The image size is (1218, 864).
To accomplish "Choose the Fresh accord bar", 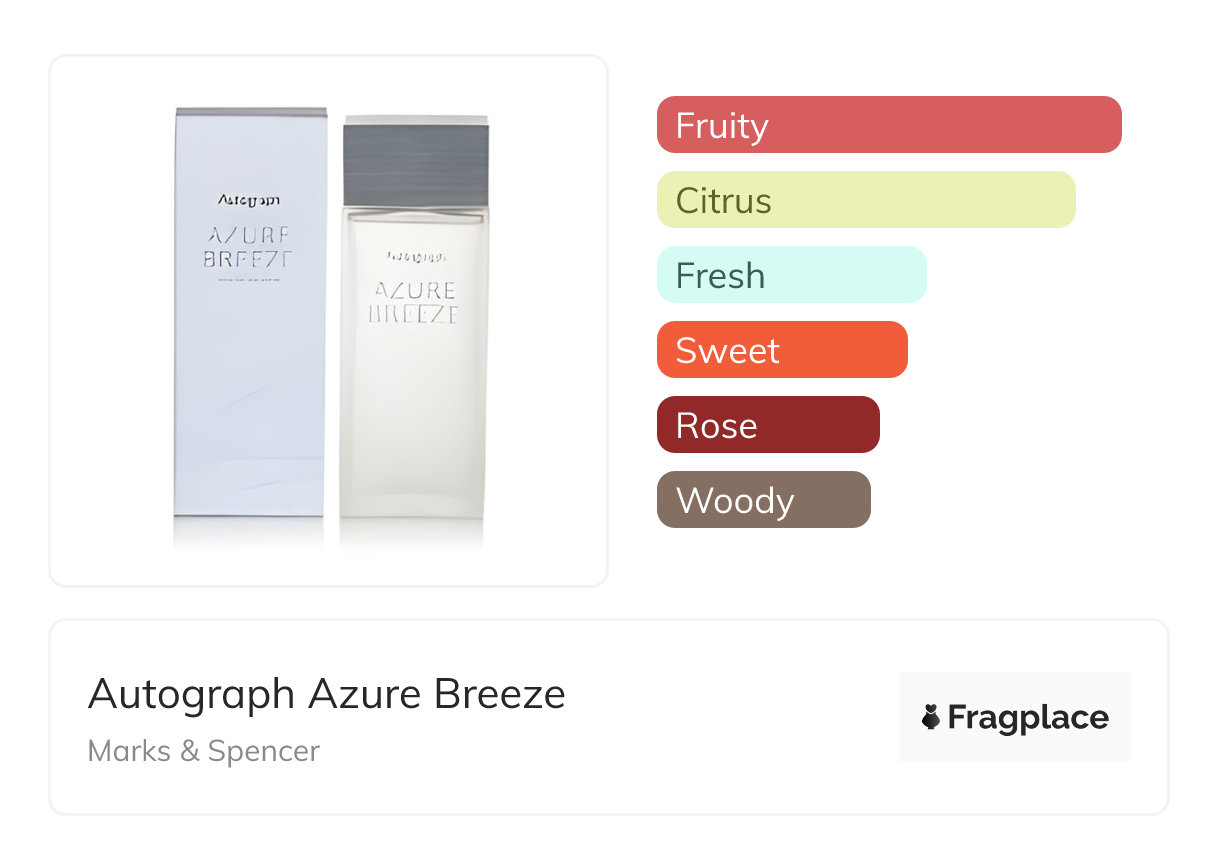I will (791, 275).
